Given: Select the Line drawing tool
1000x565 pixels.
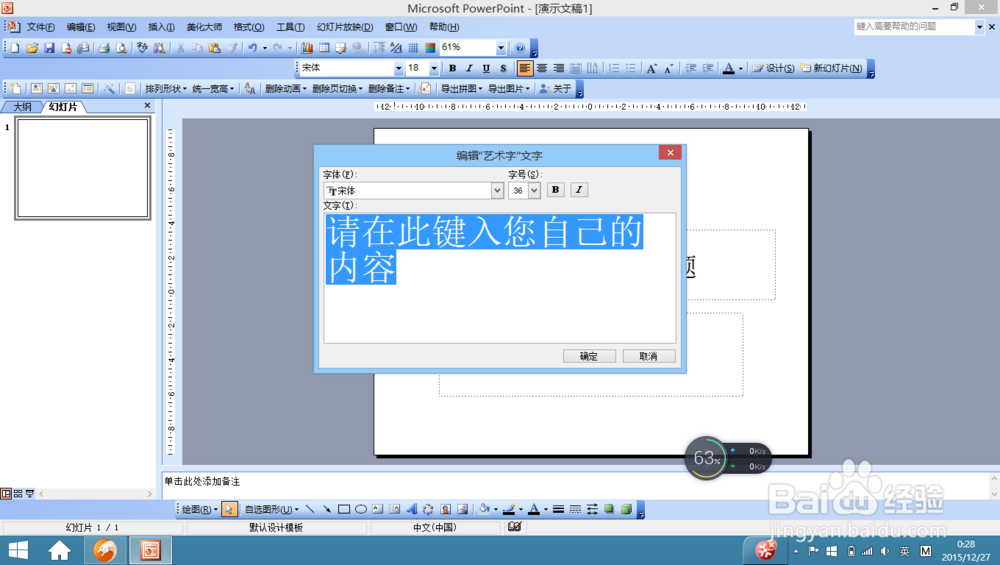Looking at the screenshot, I should tap(310, 509).
